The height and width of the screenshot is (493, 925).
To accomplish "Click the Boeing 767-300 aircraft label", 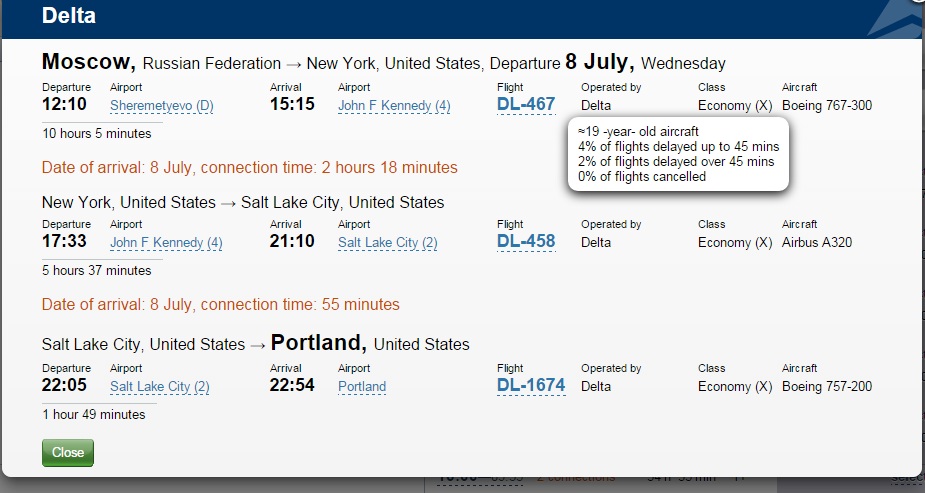I will 827,106.
